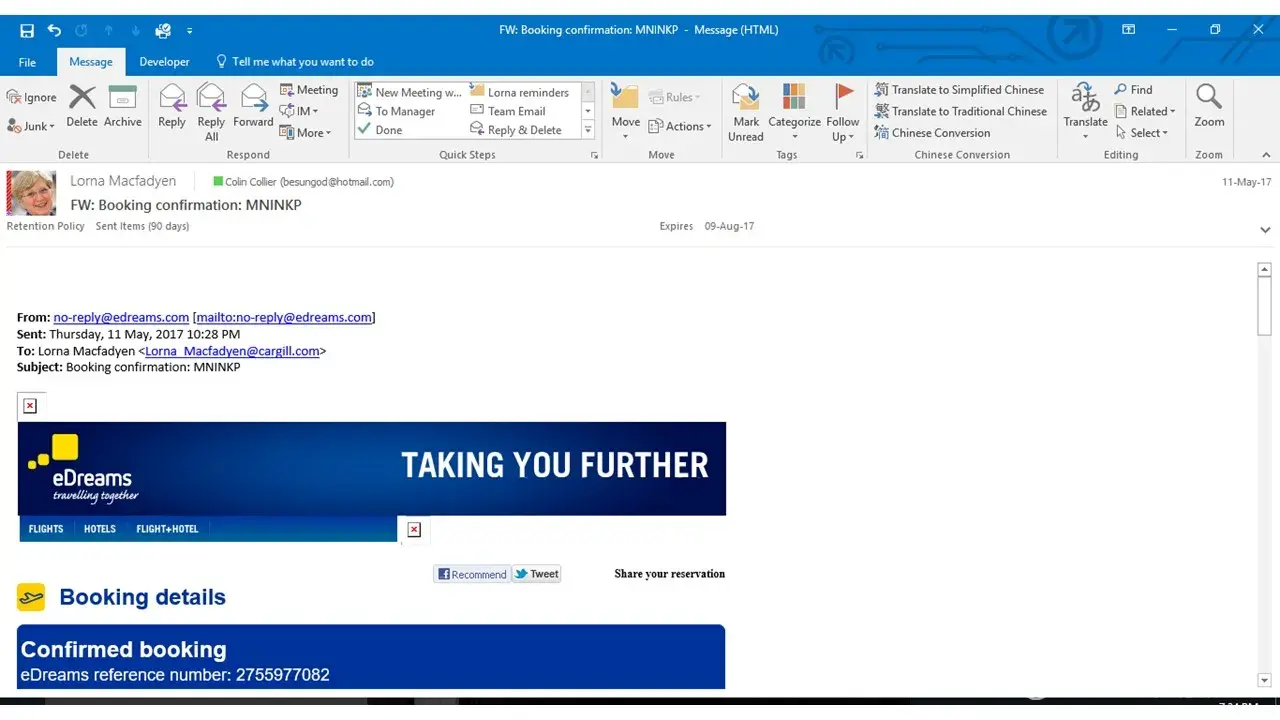Save message using the floppy disk icon
This screenshot has width=1280, height=720.
pyautogui.click(x=27, y=30)
